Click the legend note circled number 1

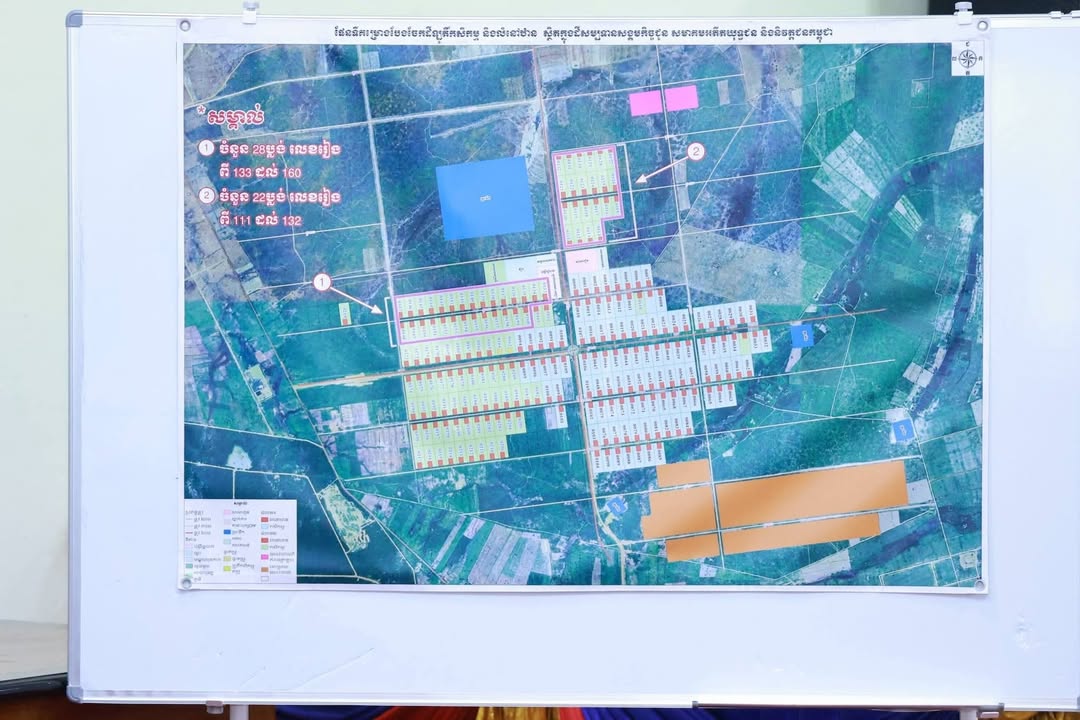click(206, 149)
